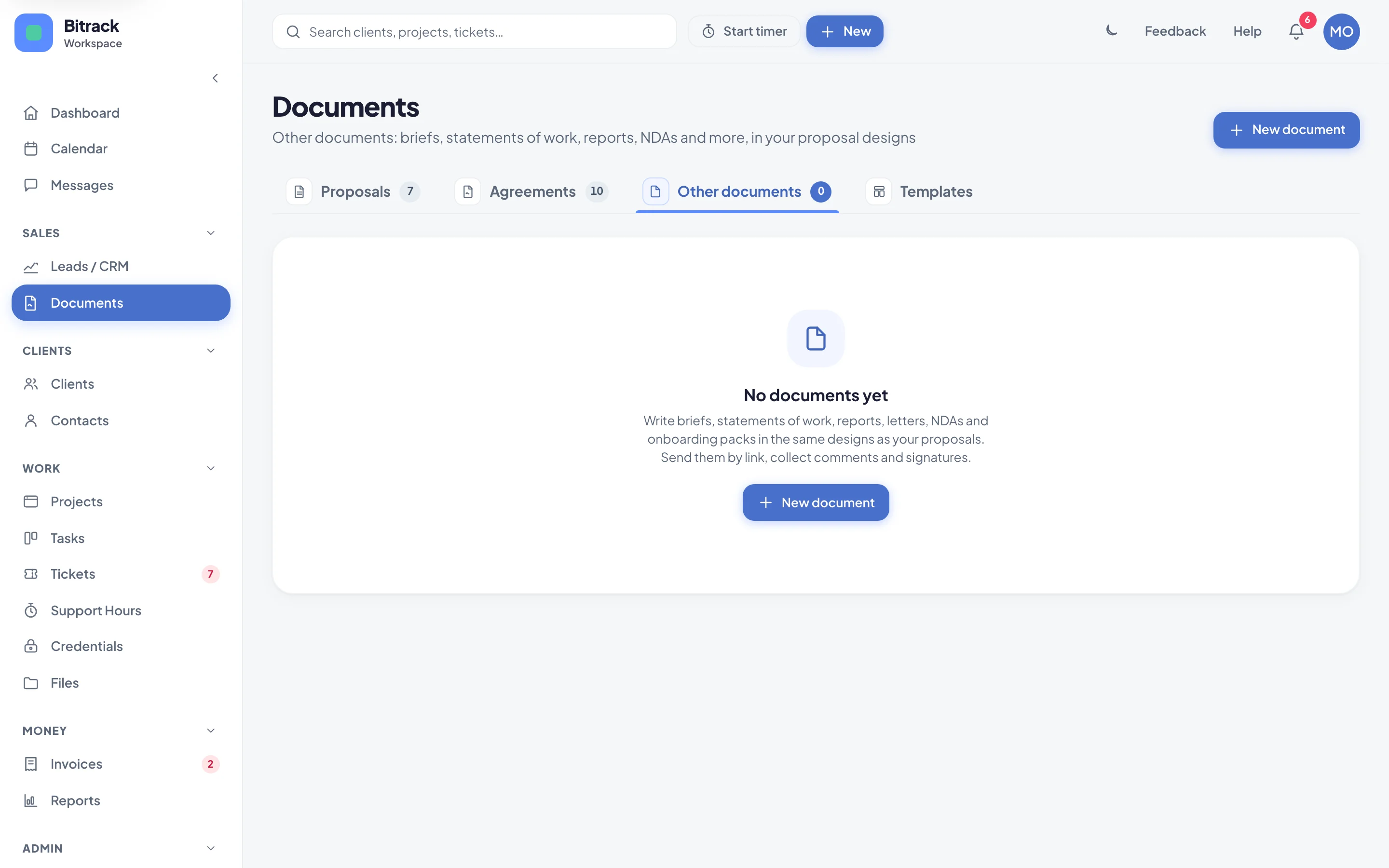Click the New button in the top bar
The image size is (1389, 868).
(844, 31)
